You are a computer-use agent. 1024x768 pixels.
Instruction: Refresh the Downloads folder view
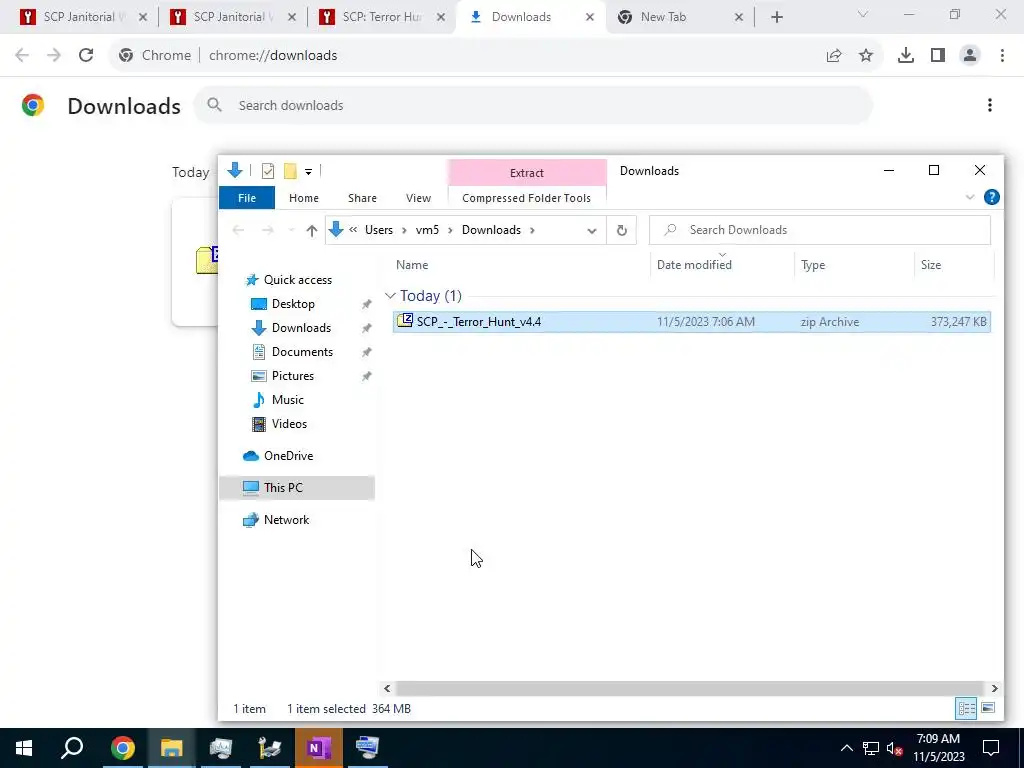tap(622, 230)
